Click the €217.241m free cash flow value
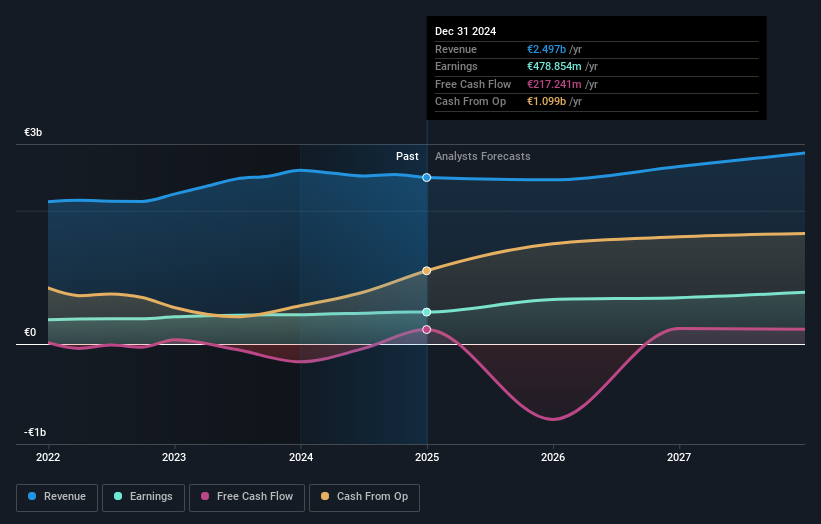Screen dimensions: 821x524 click(x=554, y=84)
